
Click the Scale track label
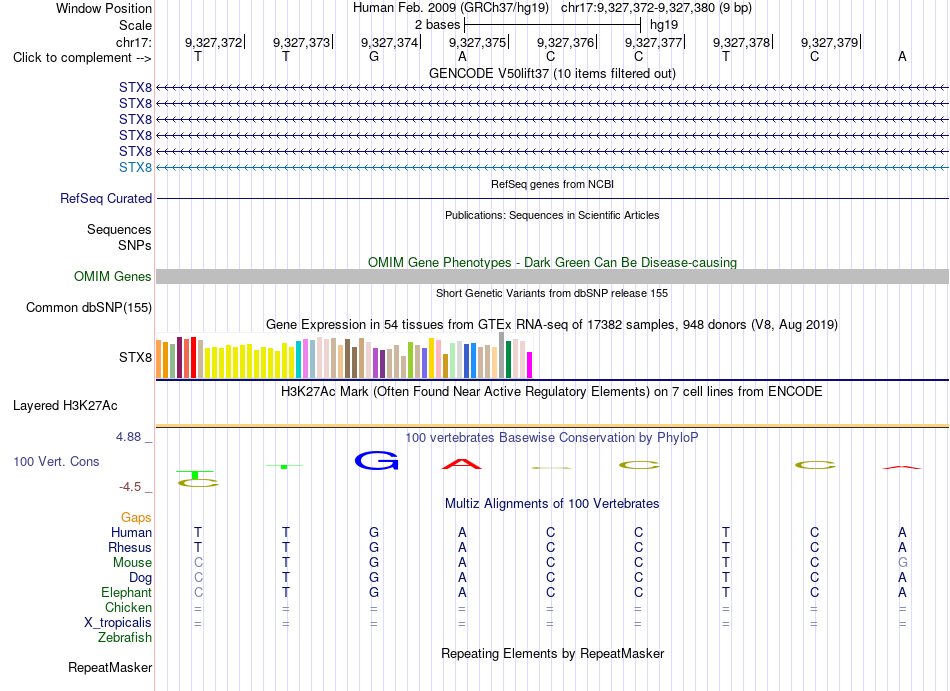pyautogui.click(x=135, y=25)
